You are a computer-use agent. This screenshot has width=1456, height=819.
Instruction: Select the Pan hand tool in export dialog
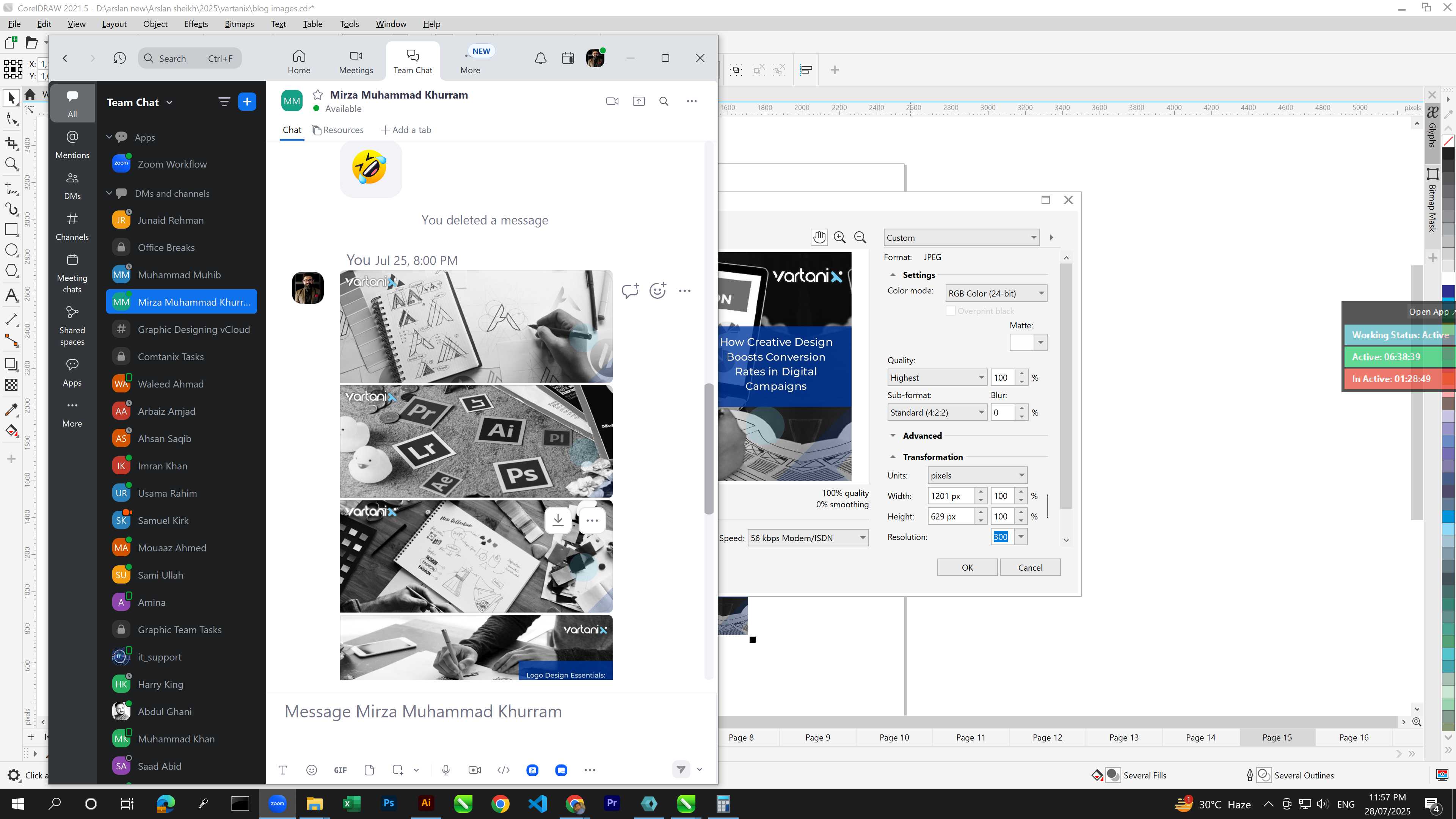click(819, 237)
